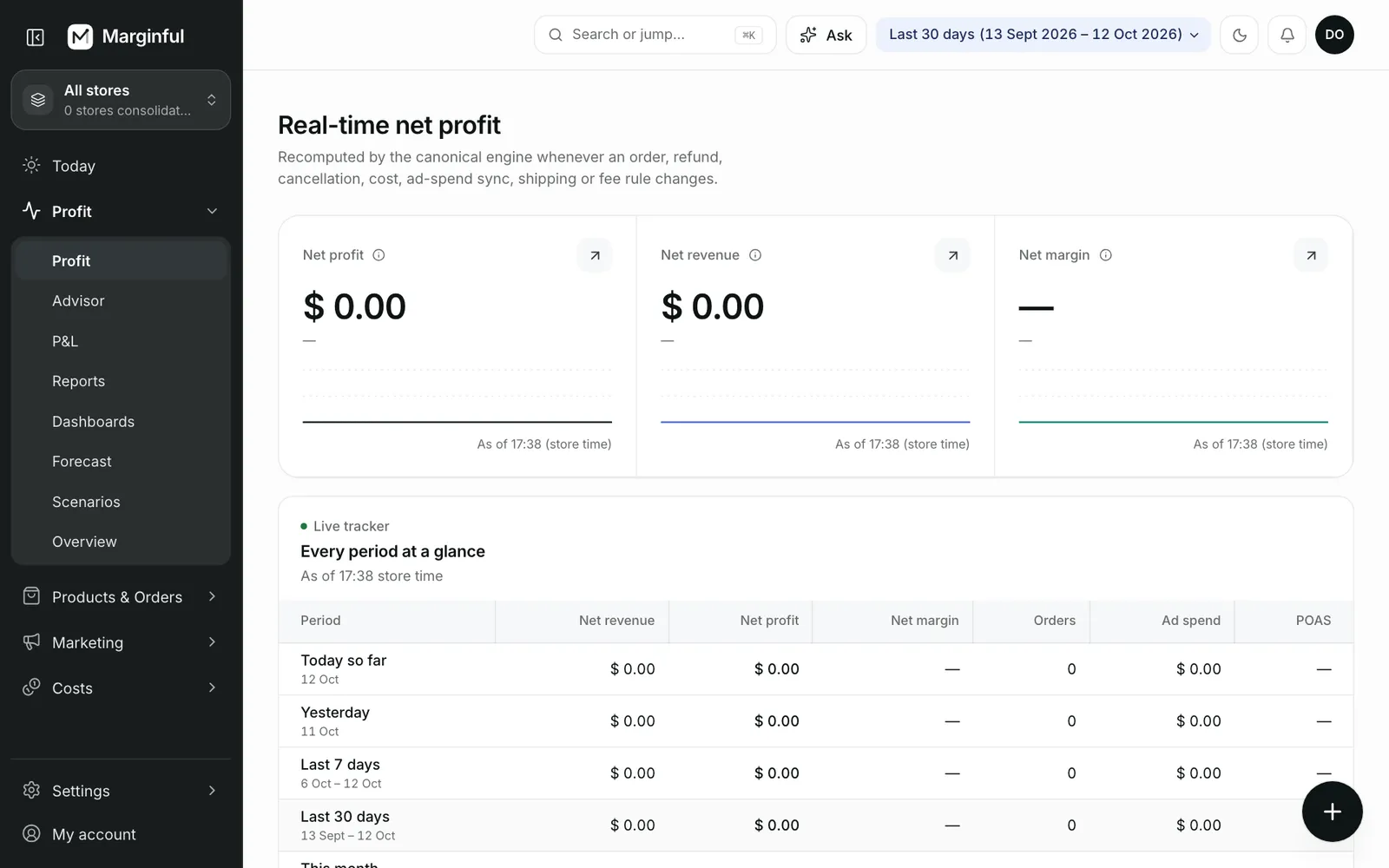Open the All stores switcher
The width and height of the screenshot is (1389, 868).
pos(121,100)
